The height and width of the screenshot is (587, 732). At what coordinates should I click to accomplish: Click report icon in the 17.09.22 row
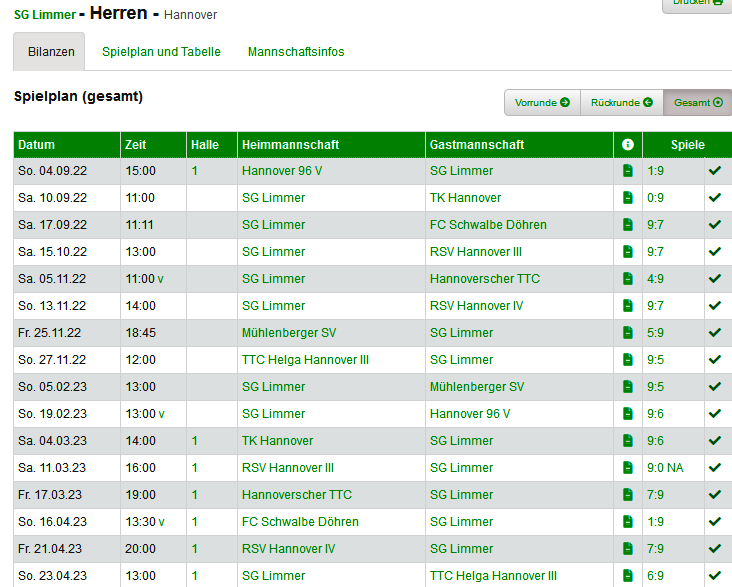(627, 225)
